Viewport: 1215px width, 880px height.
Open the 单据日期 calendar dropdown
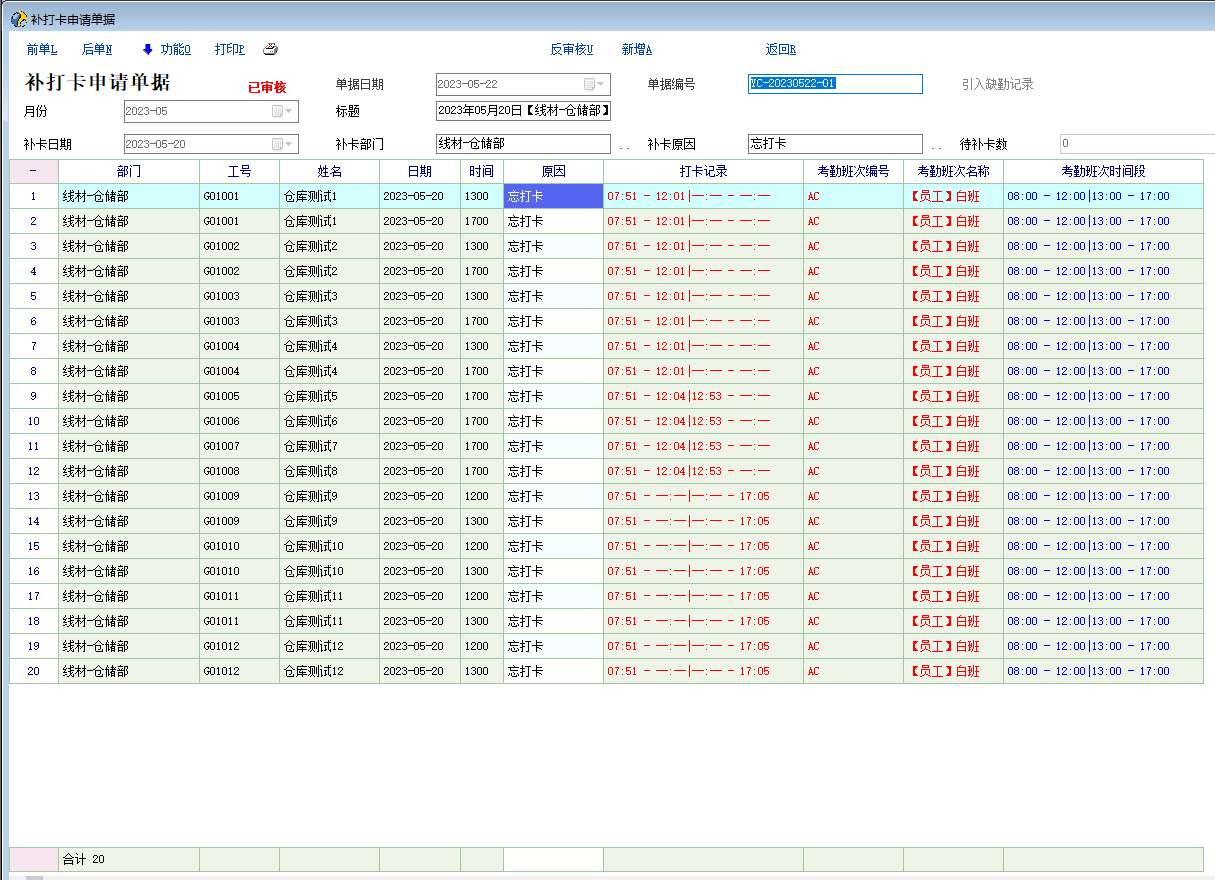594,85
